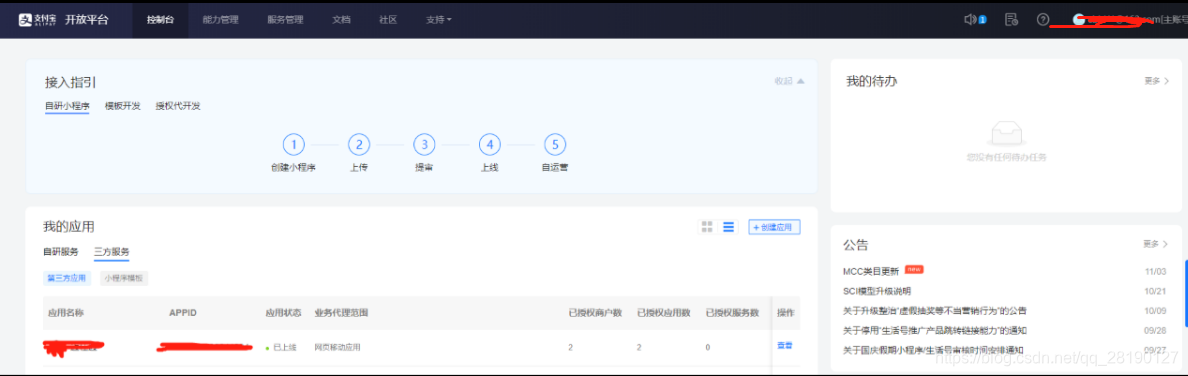Image resolution: width=1188 pixels, height=376 pixels.
Task: Open the 服务管理 nav item
Action: 286,20
